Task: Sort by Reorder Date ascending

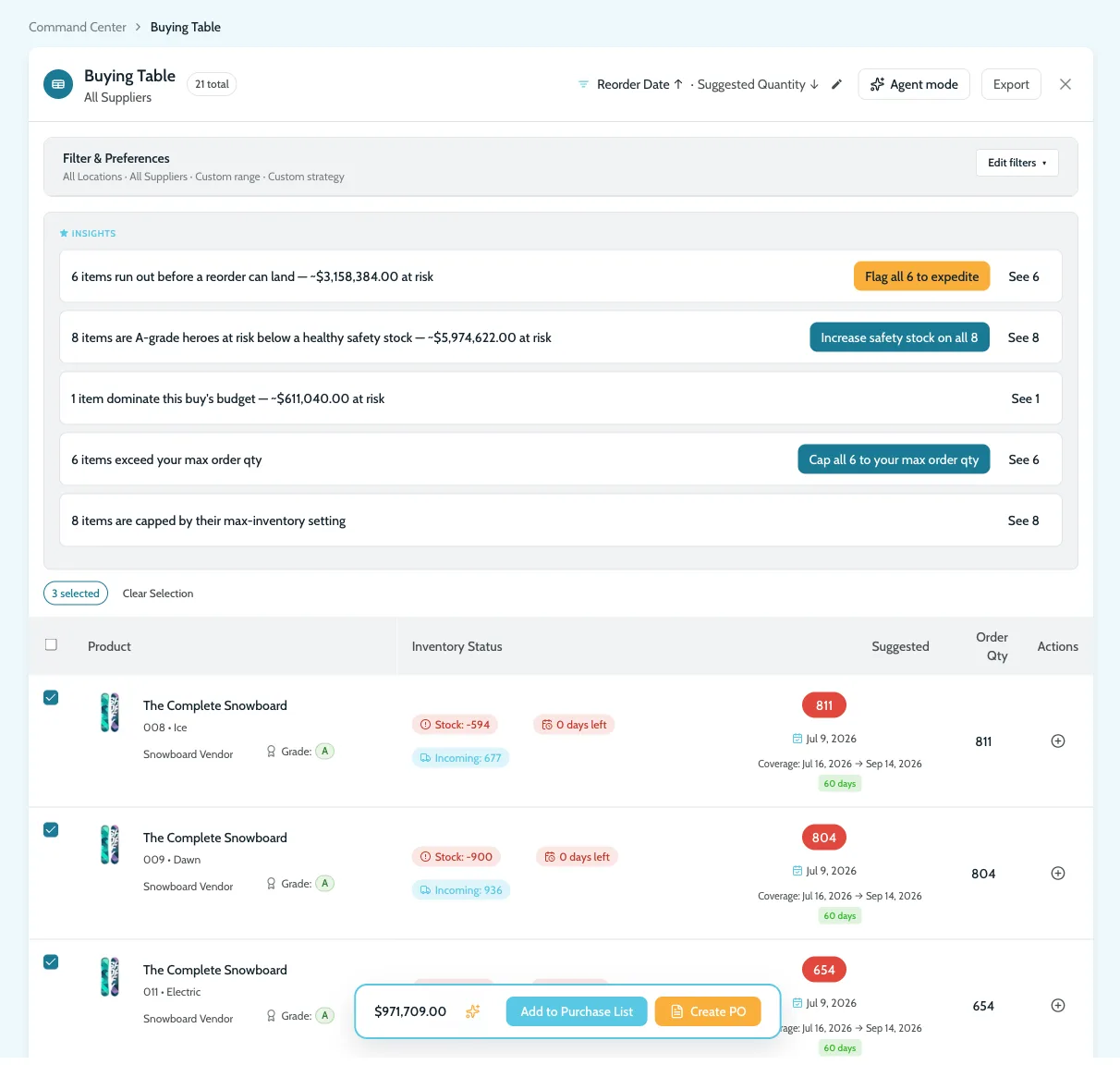Action: [639, 84]
